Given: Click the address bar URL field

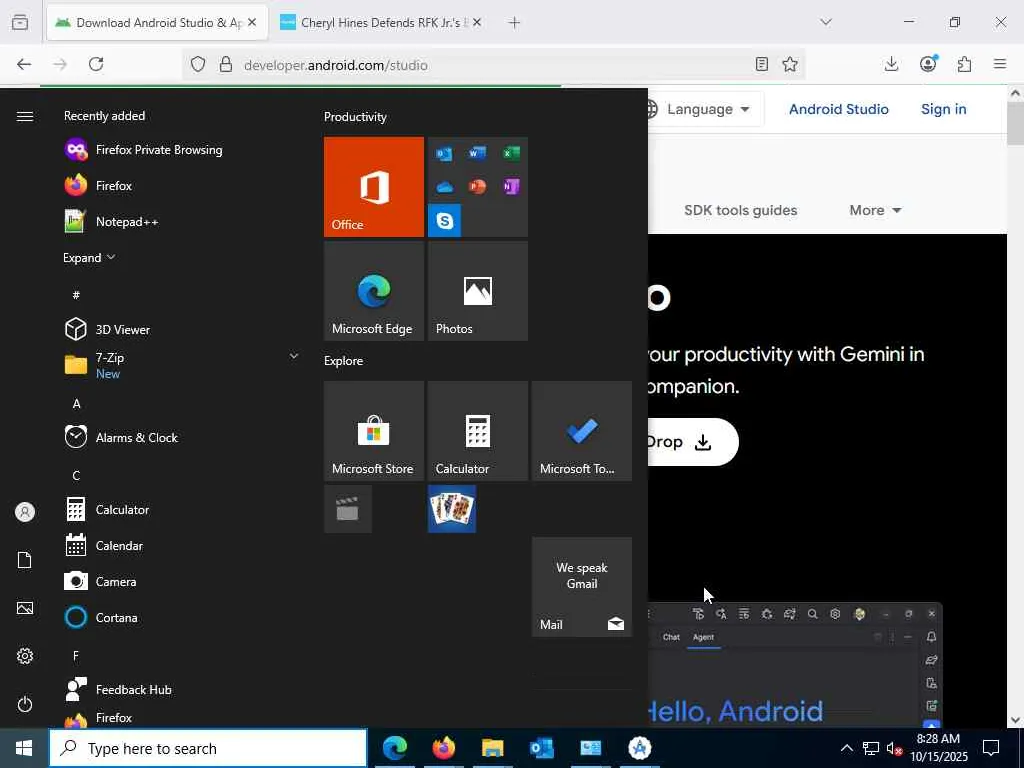Looking at the screenshot, I should 496,65.
